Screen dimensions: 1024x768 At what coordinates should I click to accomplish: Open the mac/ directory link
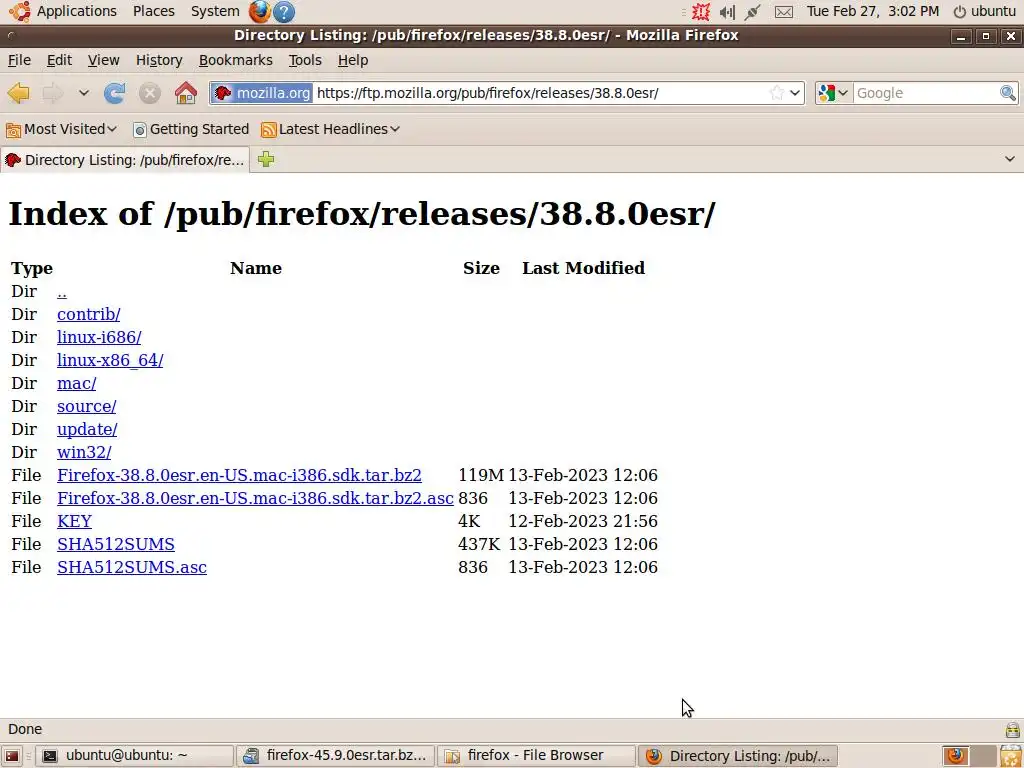tap(76, 383)
